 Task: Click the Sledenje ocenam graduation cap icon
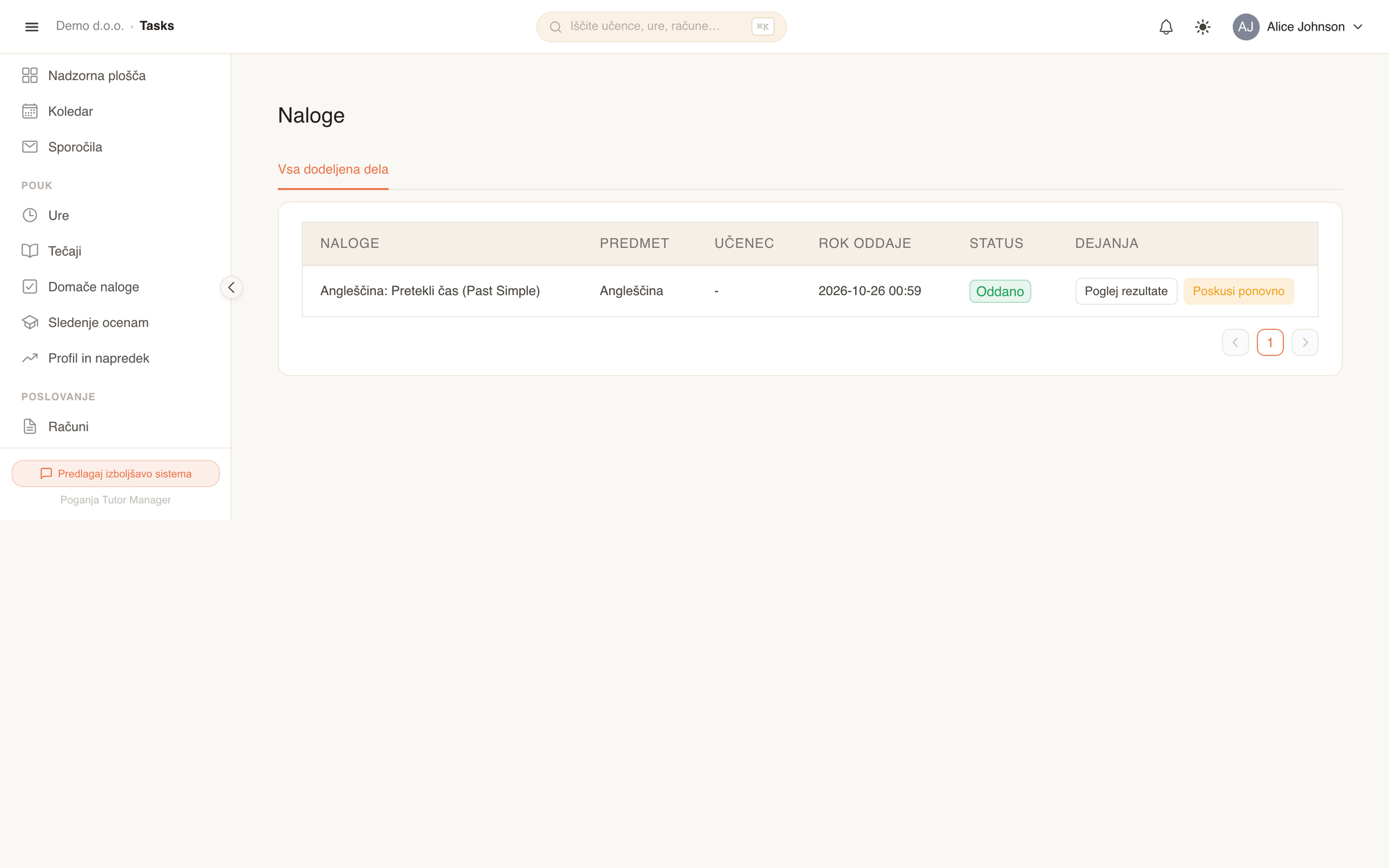[30, 322]
